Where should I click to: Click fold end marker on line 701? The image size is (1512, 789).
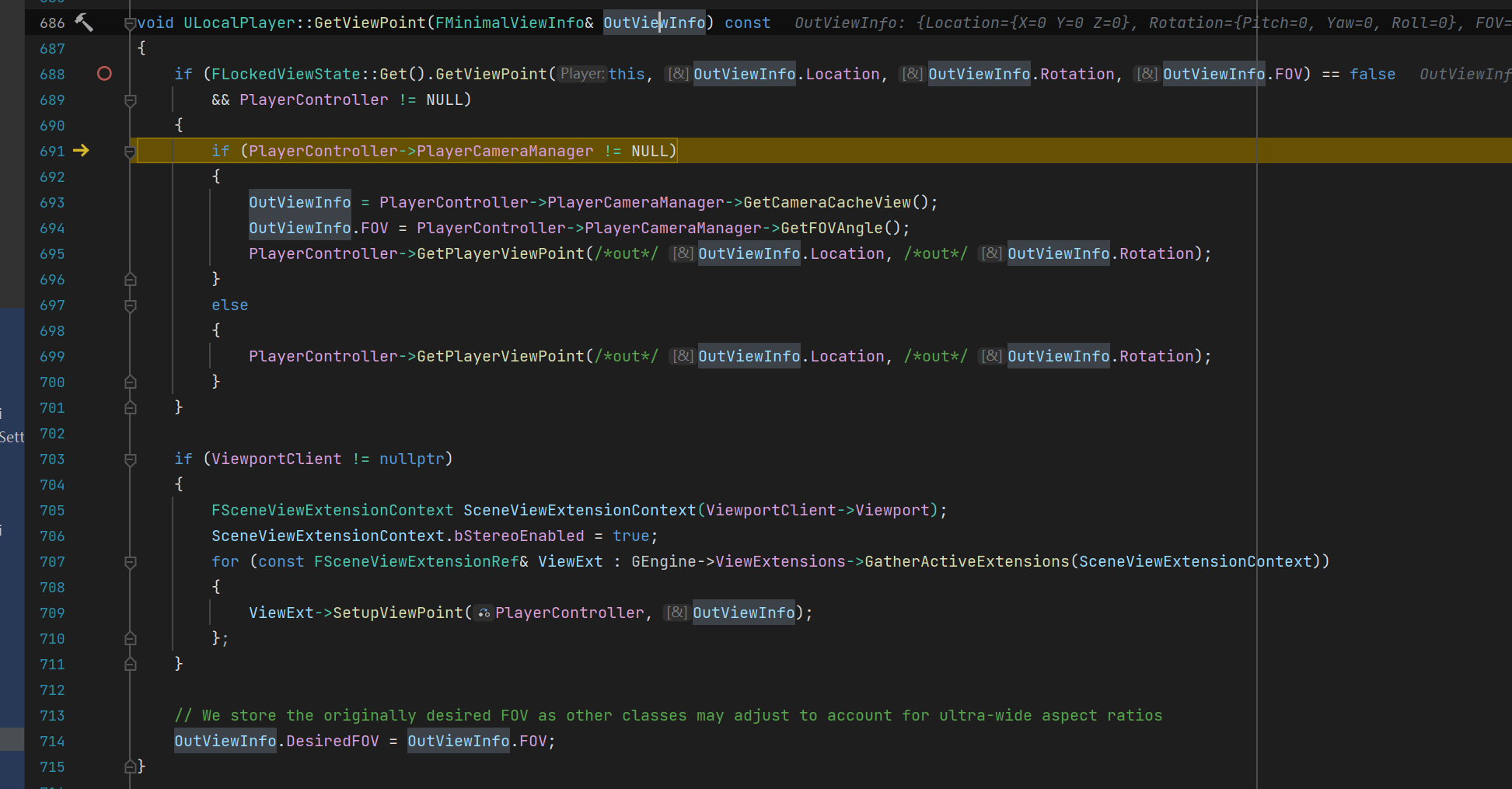131,407
